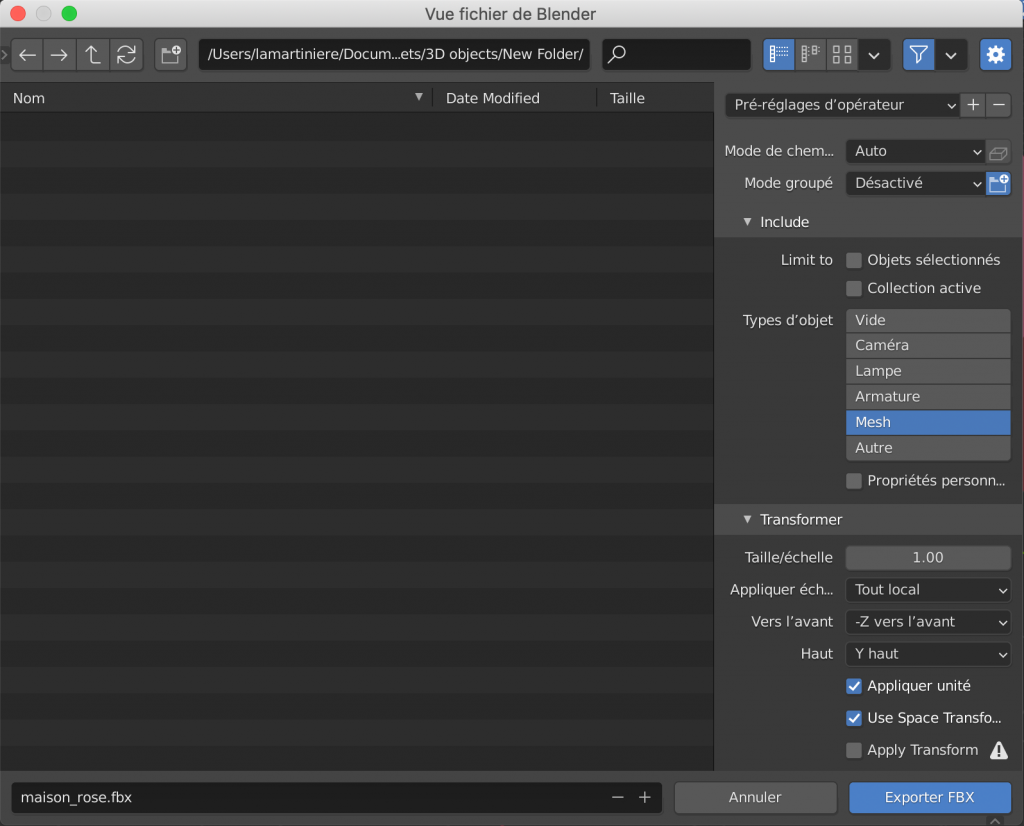Switch to vertical list display mode

tap(779, 55)
